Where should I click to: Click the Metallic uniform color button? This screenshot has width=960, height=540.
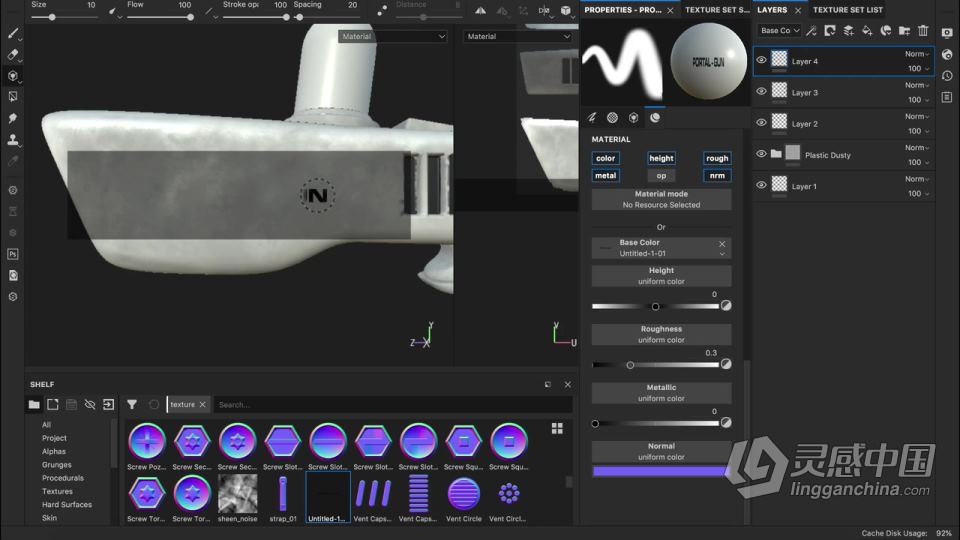661,393
